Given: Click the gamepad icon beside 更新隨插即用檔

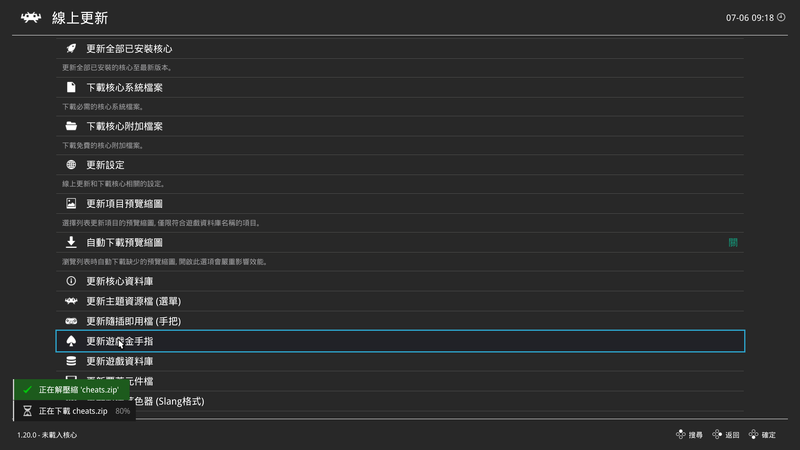Looking at the screenshot, I should pos(71,321).
